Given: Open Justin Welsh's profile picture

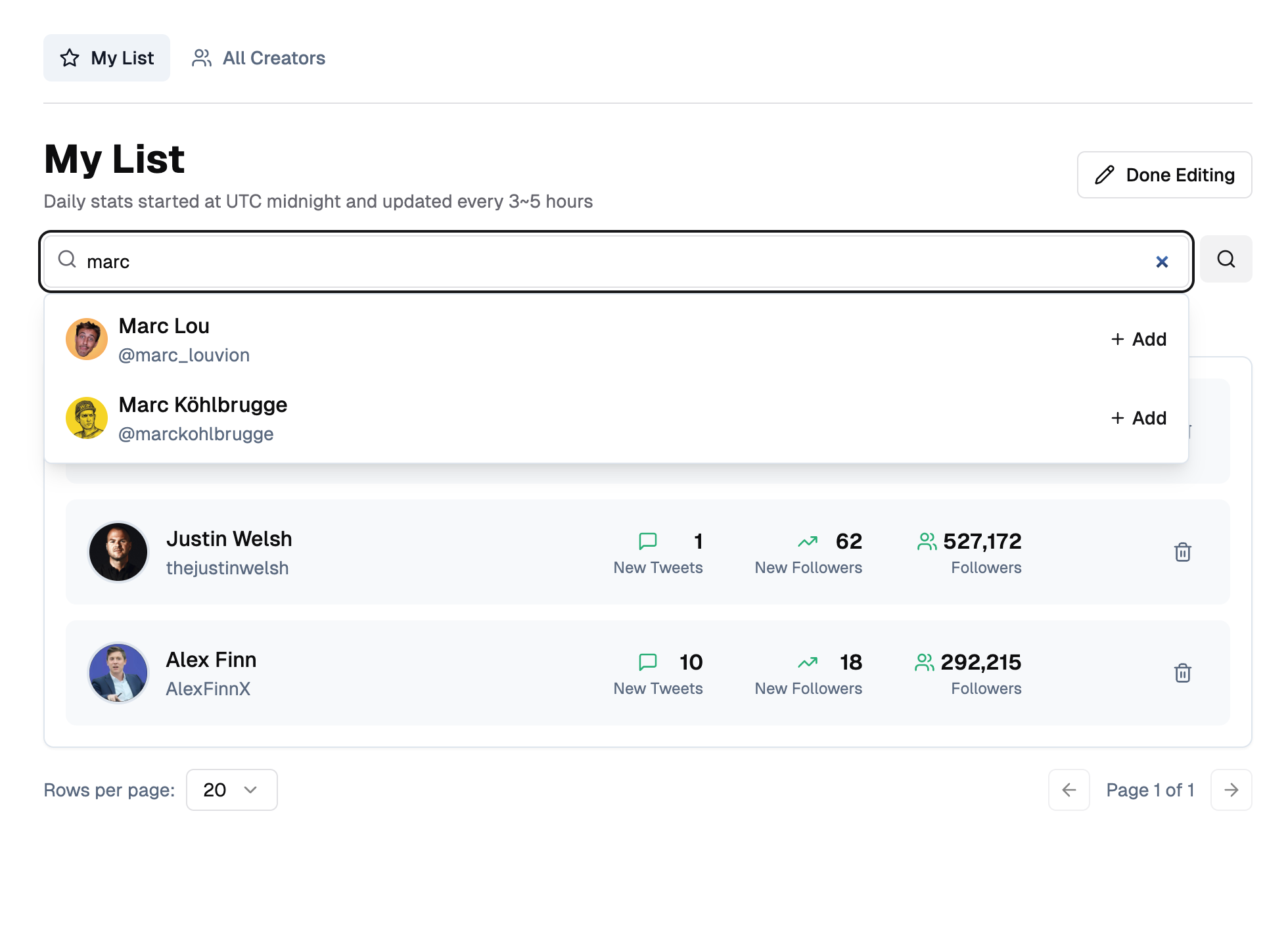Looking at the screenshot, I should coord(118,552).
